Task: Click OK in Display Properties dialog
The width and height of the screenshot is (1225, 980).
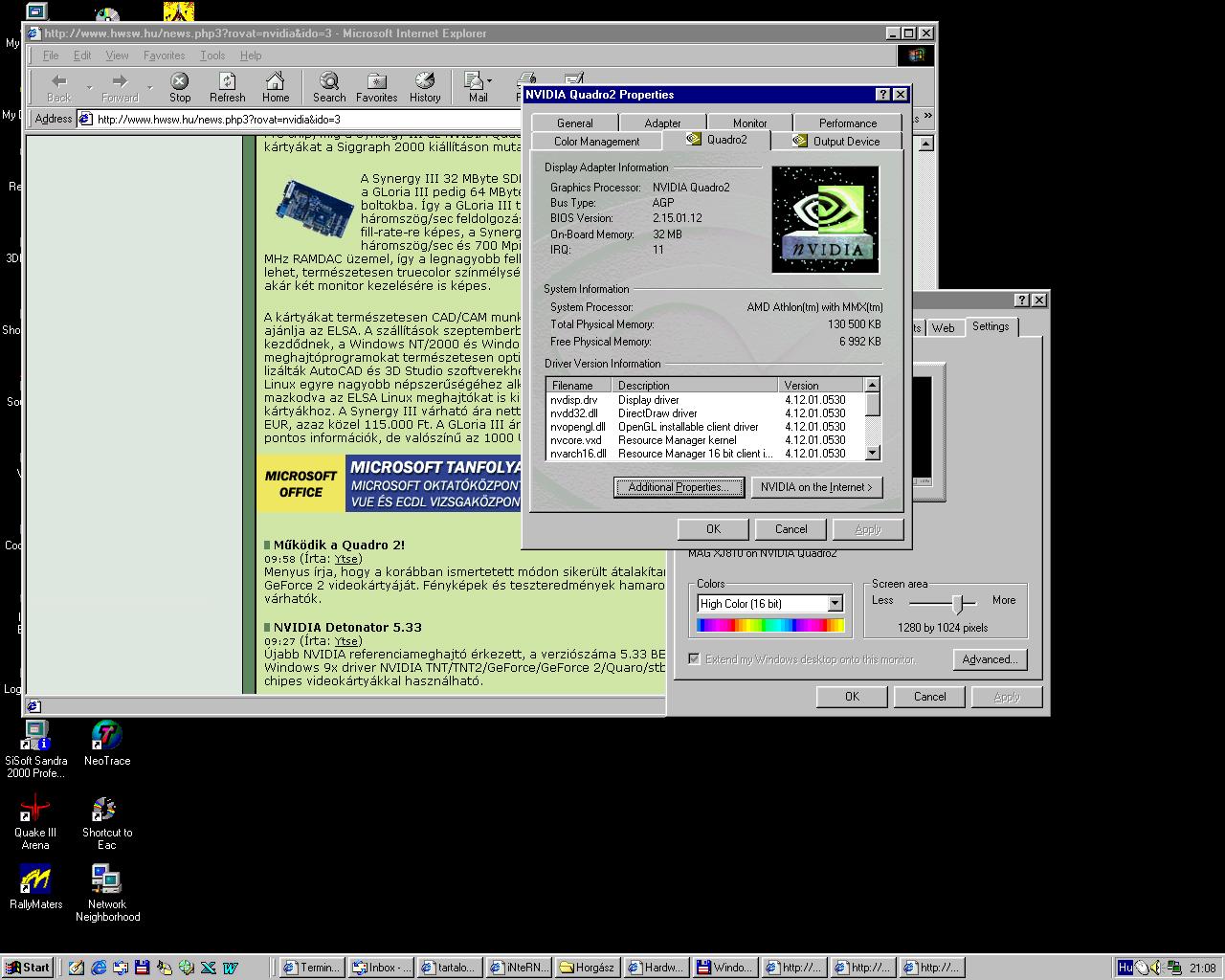Action: [x=852, y=697]
